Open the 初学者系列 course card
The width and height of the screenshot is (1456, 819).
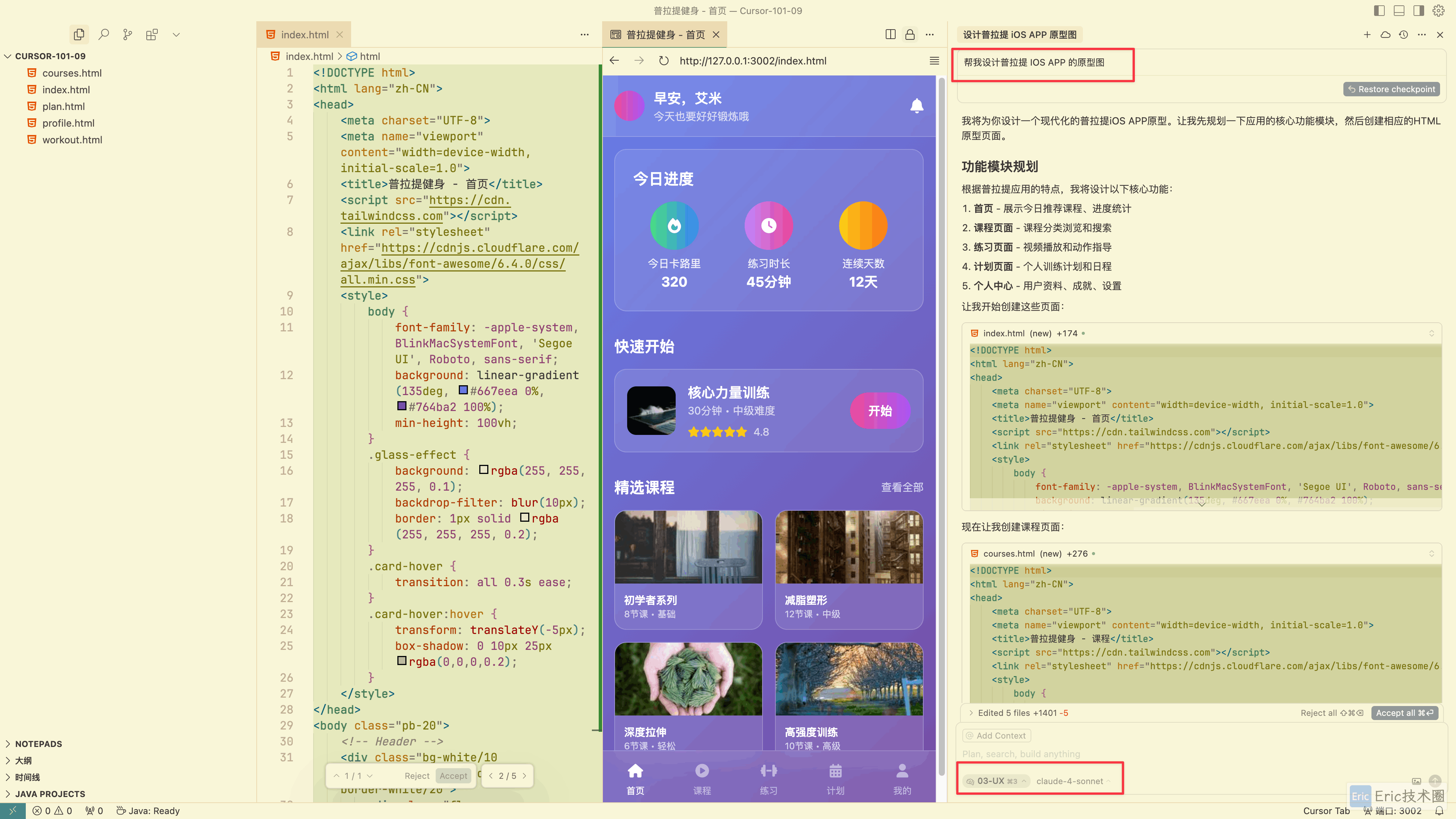tap(689, 570)
